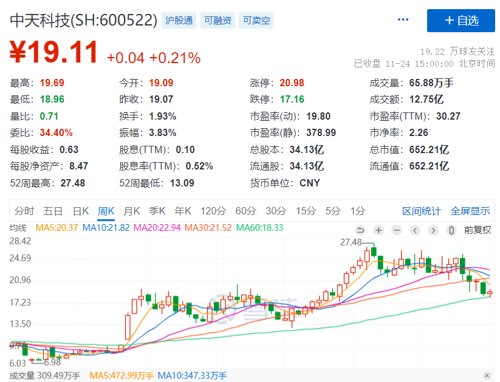
Task: Select the 60分 interval tab
Action: tap(246, 211)
